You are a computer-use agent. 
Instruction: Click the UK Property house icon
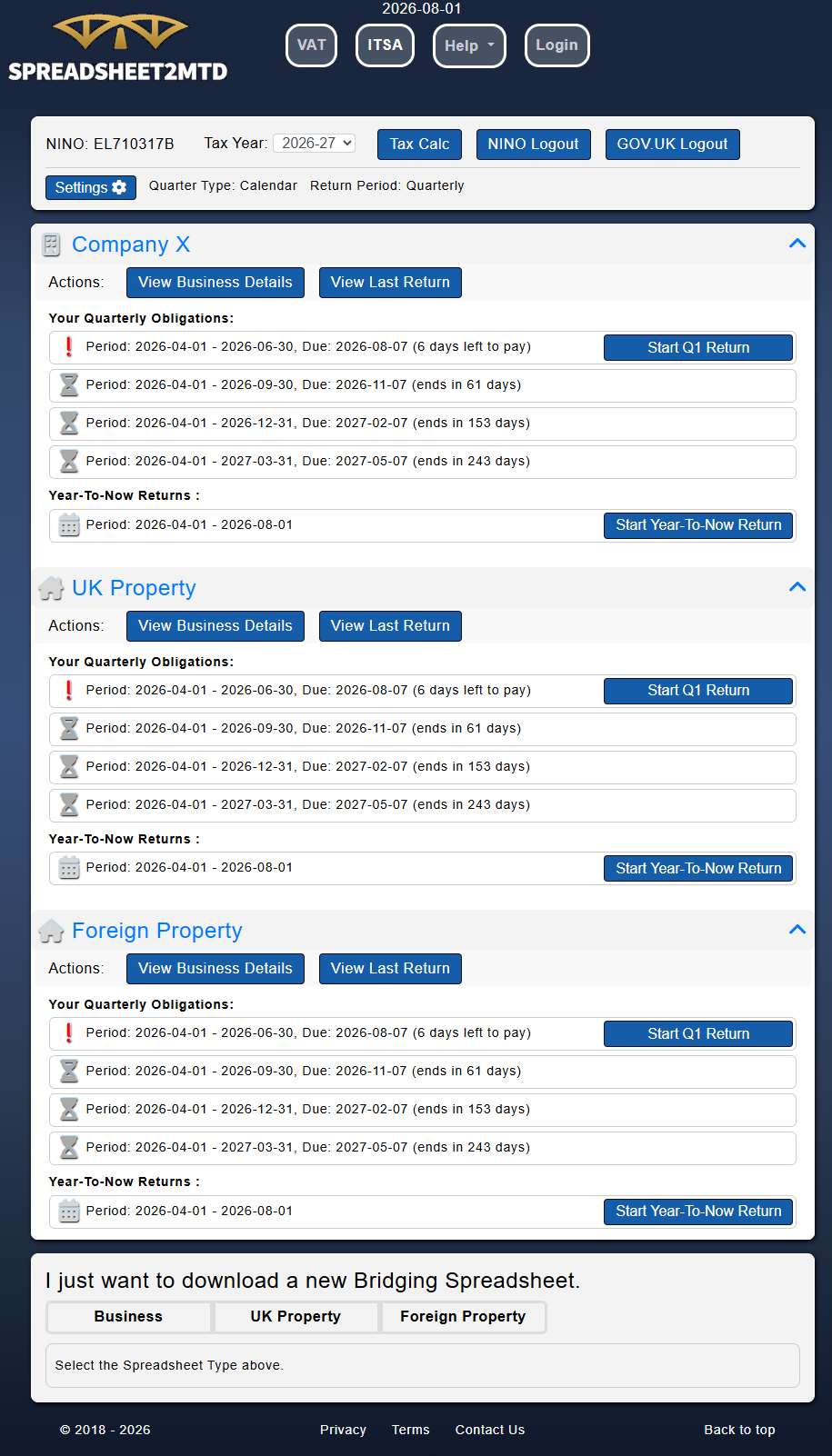point(52,588)
